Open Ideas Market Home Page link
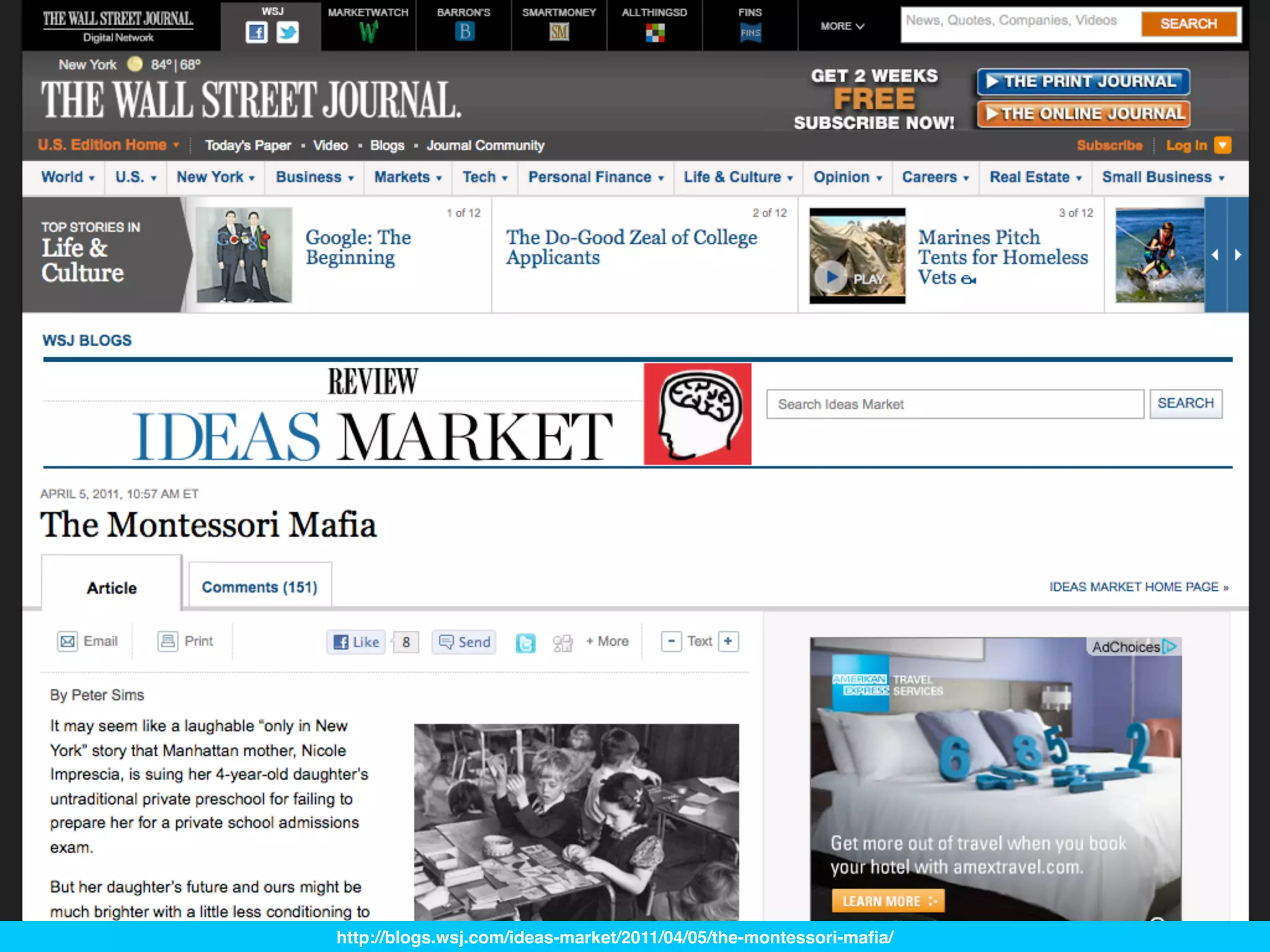The width and height of the screenshot is (1270, 952). click(x=1139, y=587)
